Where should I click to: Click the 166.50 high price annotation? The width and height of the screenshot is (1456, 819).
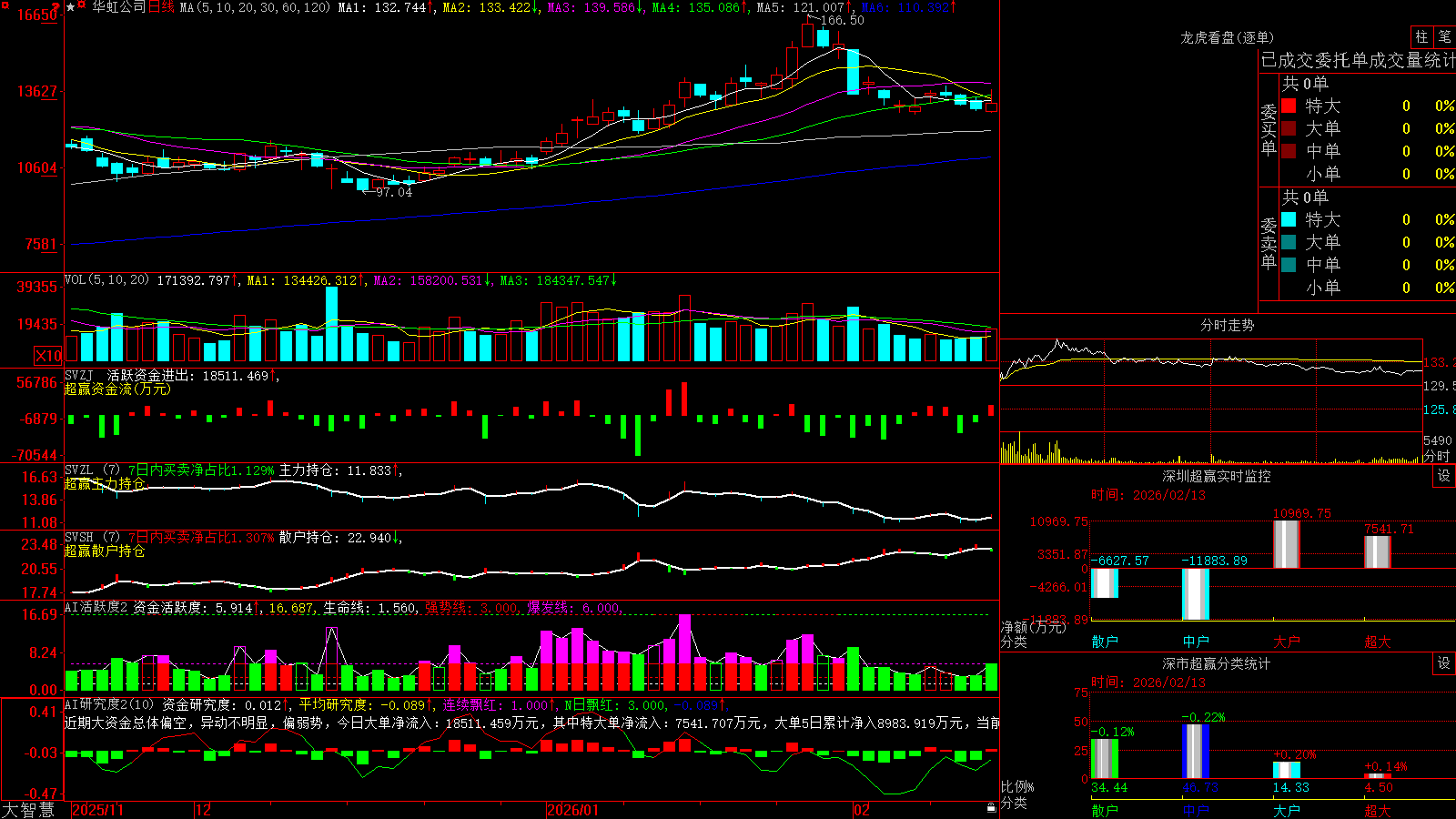(x=843, y=20)
